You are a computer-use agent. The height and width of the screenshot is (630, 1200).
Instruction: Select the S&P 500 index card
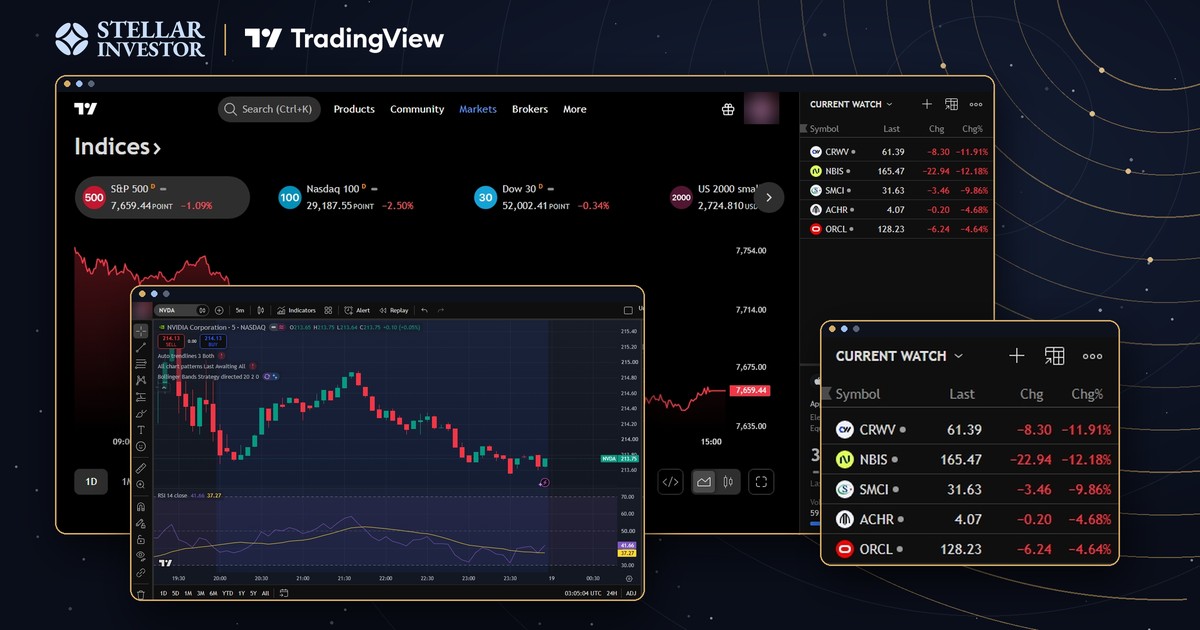162,197
